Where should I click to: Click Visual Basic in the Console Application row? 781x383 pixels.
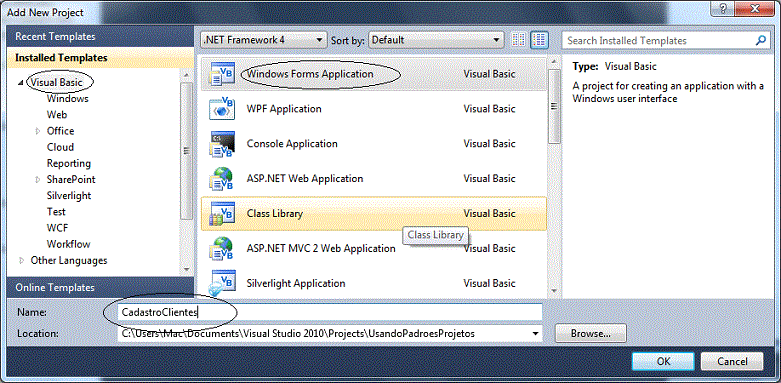click(x=489, y=143)
